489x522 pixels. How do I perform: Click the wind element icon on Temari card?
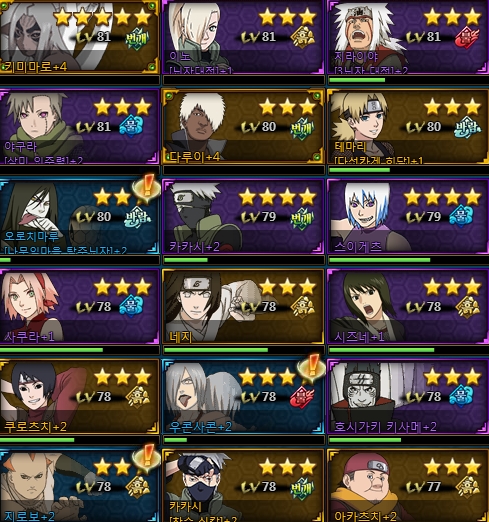coord(467,127)
